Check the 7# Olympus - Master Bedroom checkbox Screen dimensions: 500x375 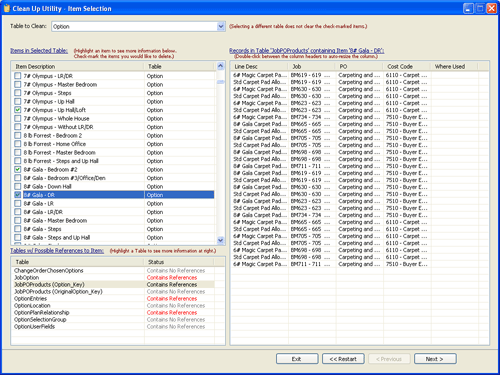click(x=18, y=85)
